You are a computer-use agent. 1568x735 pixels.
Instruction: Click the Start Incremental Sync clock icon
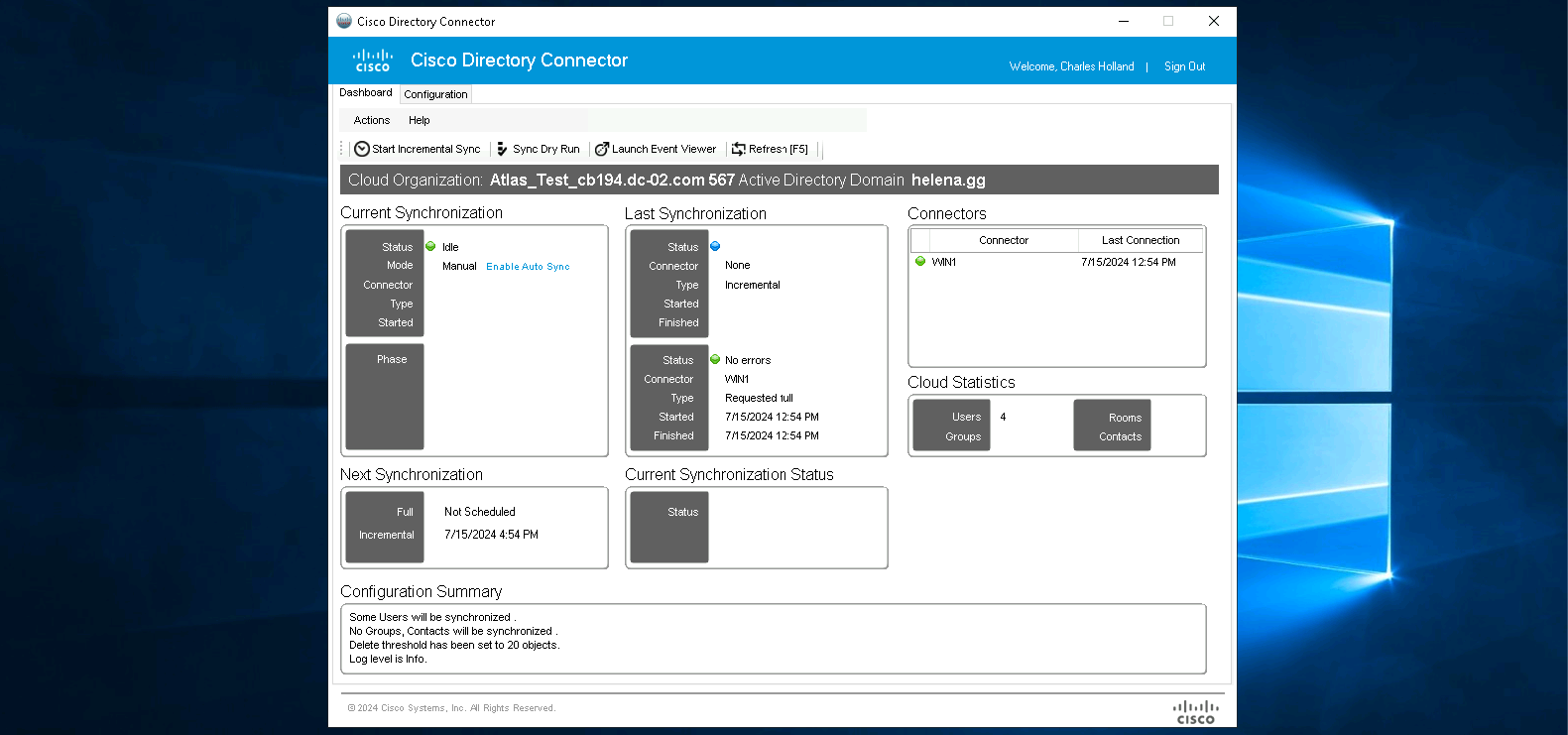(362, 149)
